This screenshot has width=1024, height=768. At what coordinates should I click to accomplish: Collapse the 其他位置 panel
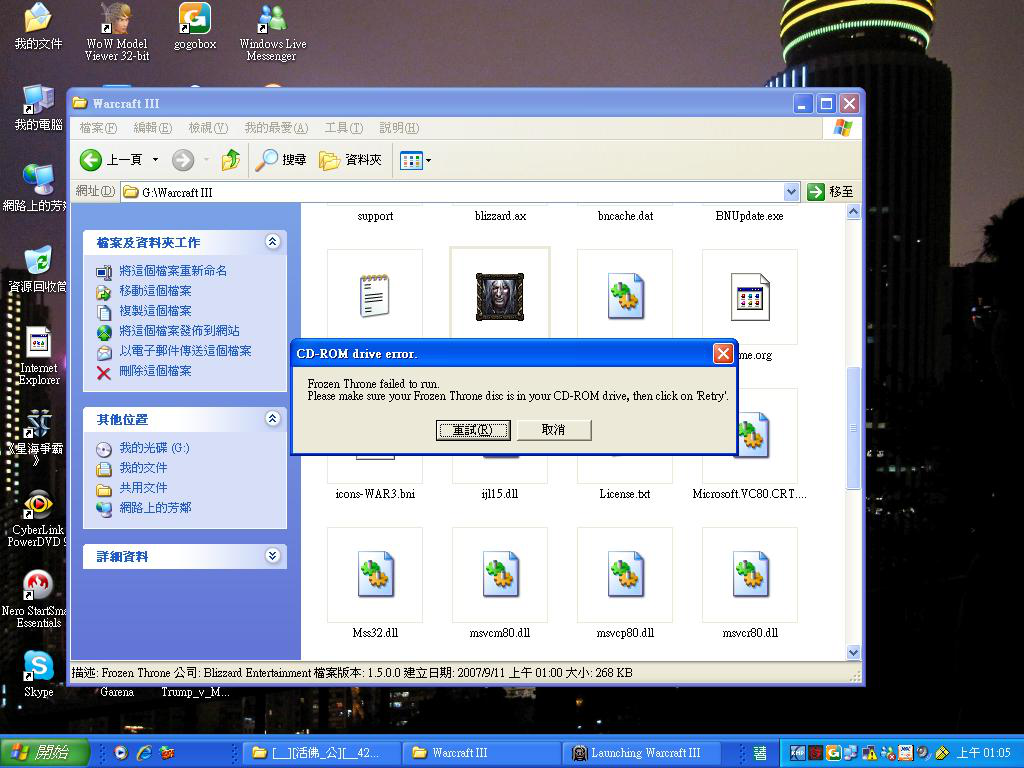272,419
